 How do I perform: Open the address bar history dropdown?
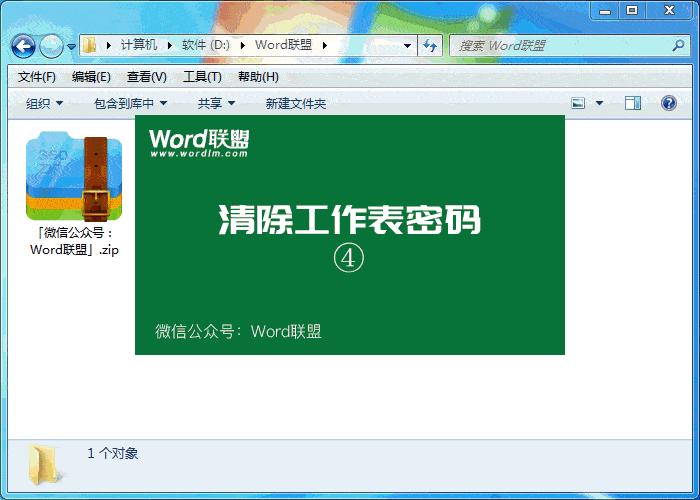[x=407, y=46]
